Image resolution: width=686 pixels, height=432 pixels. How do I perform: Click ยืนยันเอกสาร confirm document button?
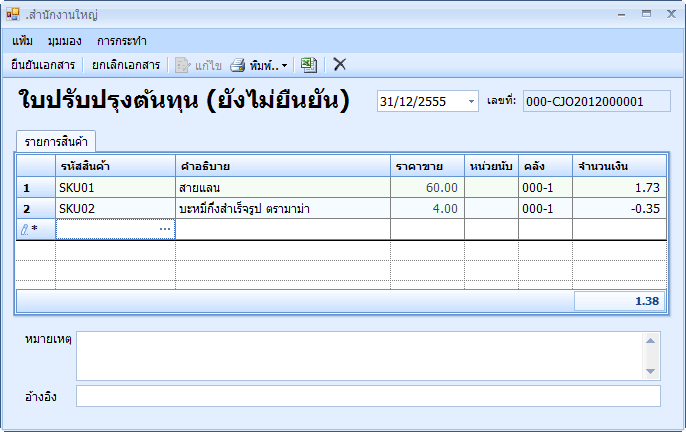point(43,65)
